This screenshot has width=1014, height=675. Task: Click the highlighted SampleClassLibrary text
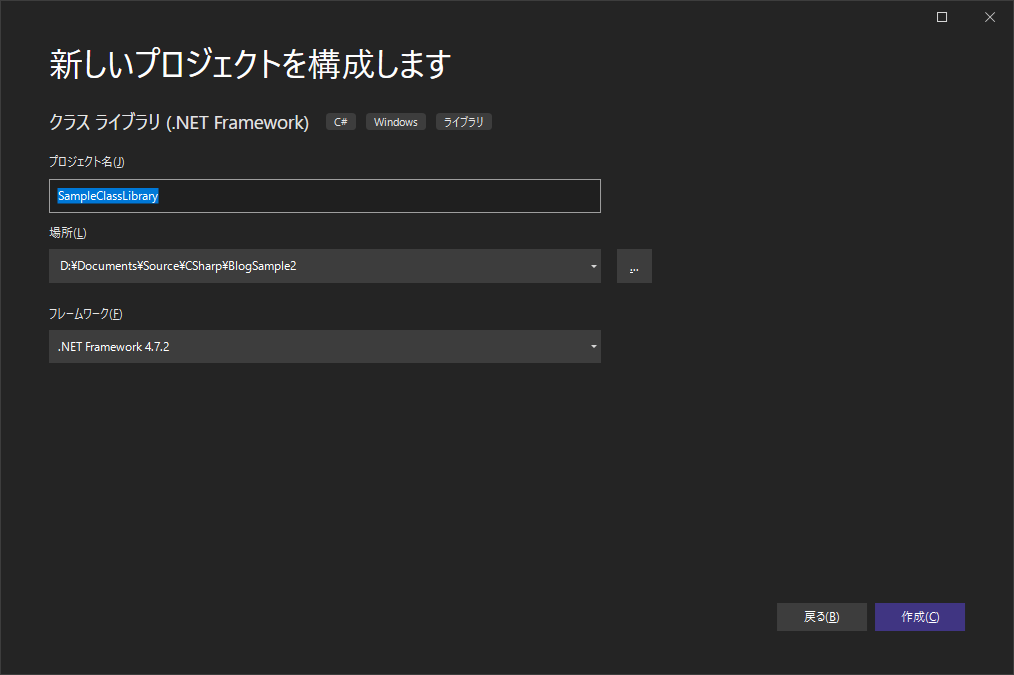click(108, 196)
